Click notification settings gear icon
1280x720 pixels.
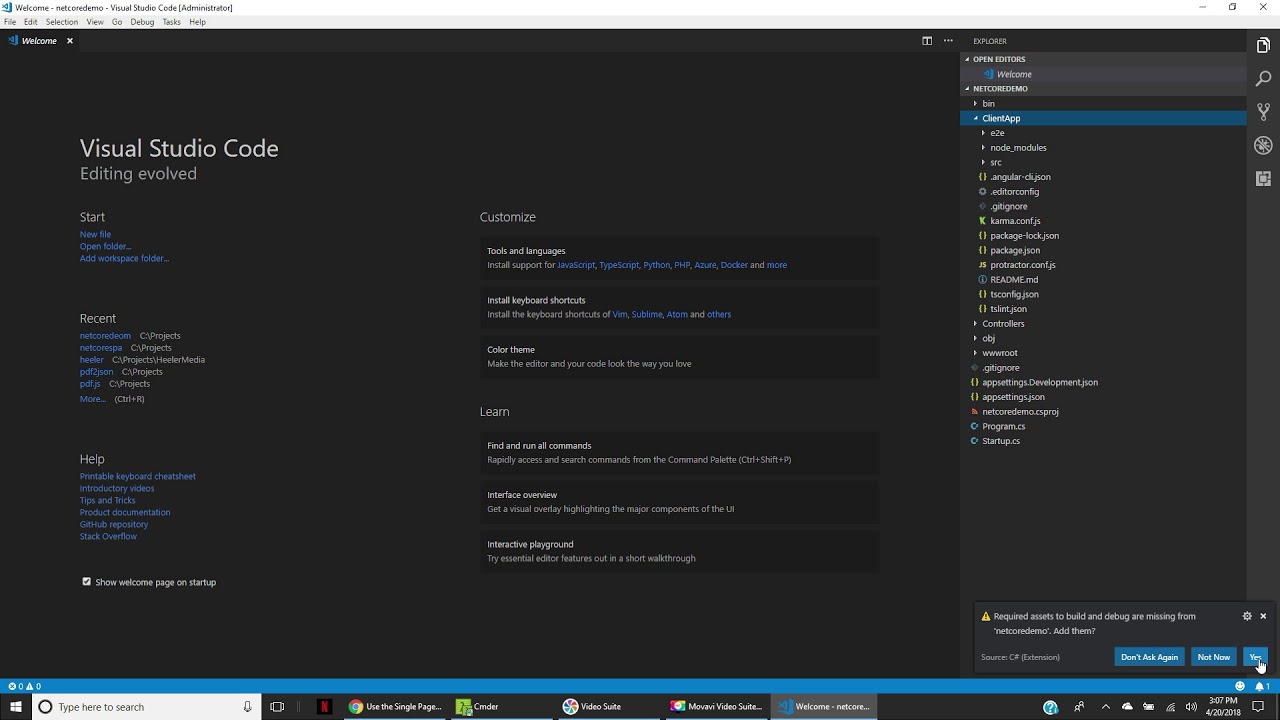(x=1247, y=616)
